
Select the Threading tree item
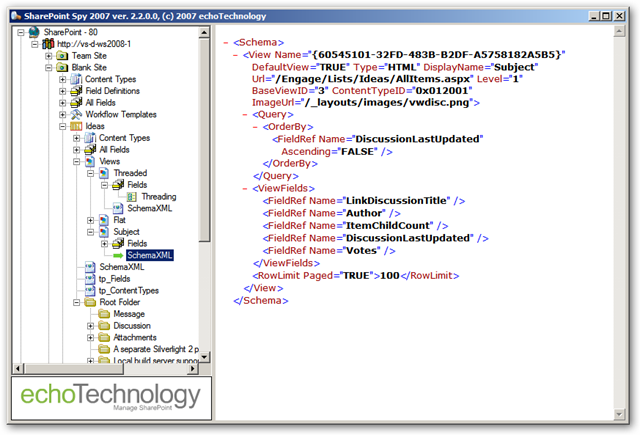(x=158, y=197)
